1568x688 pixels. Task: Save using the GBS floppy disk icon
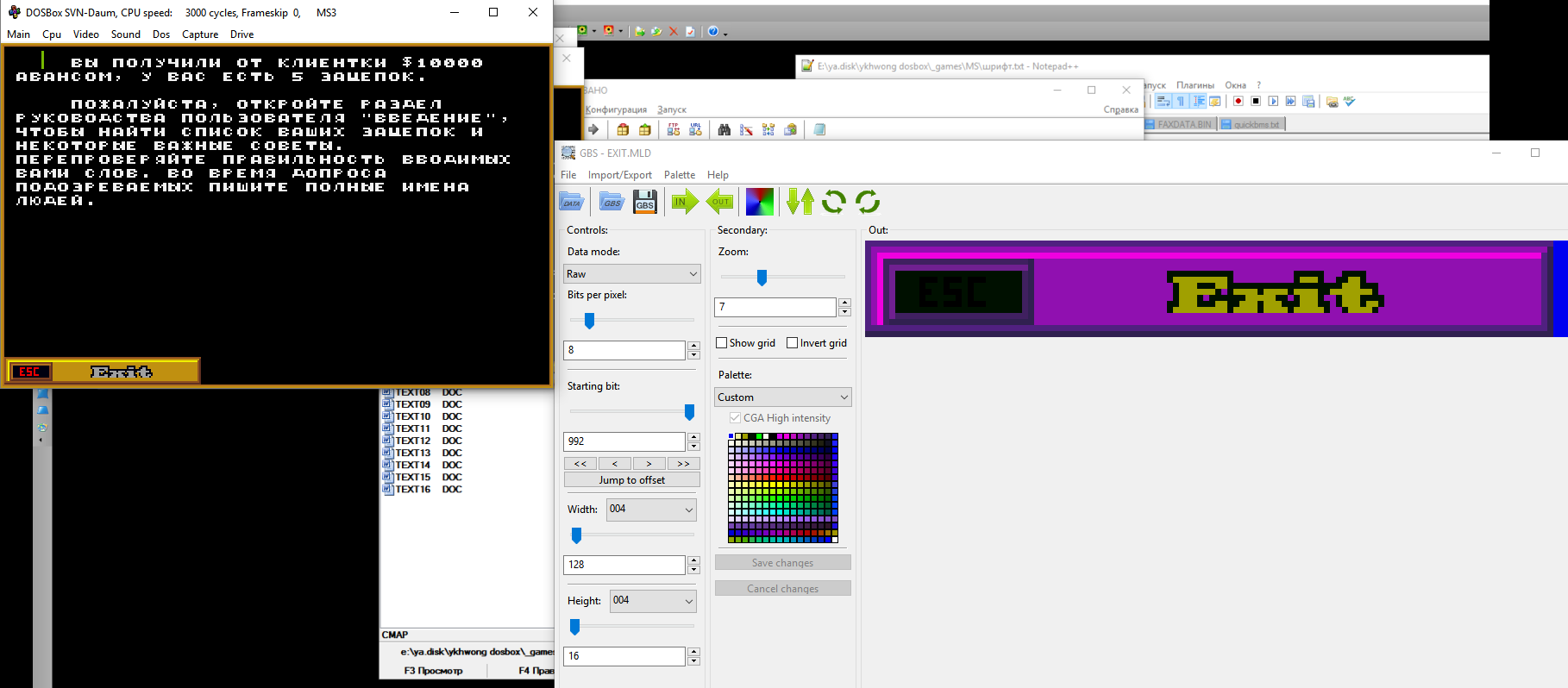[645, 203]
